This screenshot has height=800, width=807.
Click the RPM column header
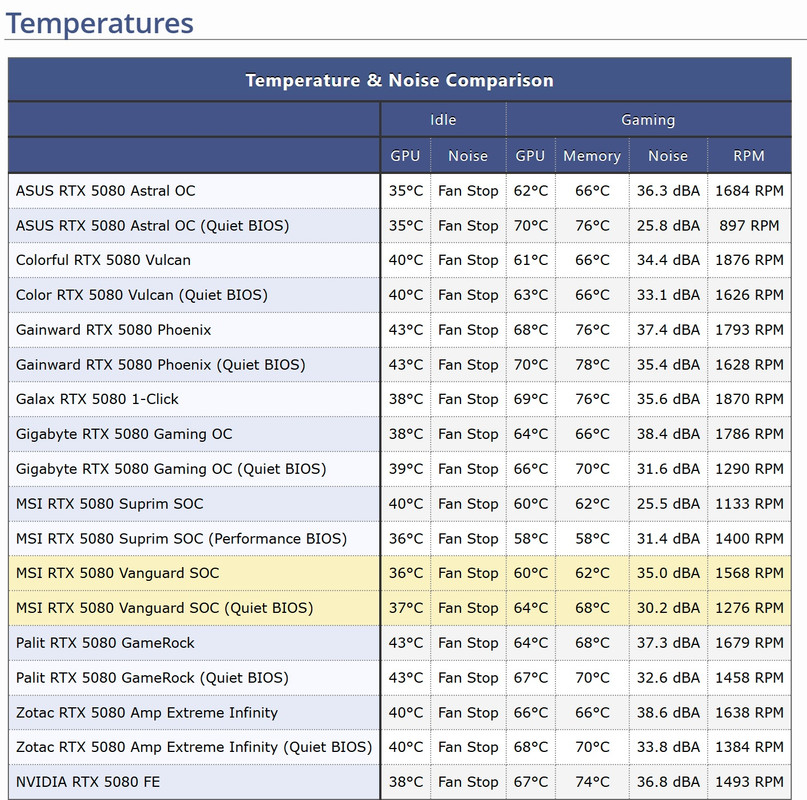(x=749, y=156)
